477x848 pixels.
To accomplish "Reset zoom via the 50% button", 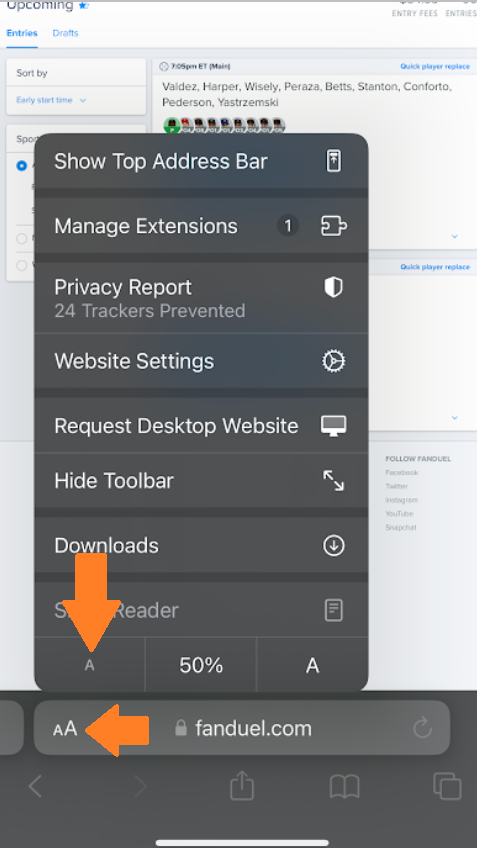I will tap(201, 665).
